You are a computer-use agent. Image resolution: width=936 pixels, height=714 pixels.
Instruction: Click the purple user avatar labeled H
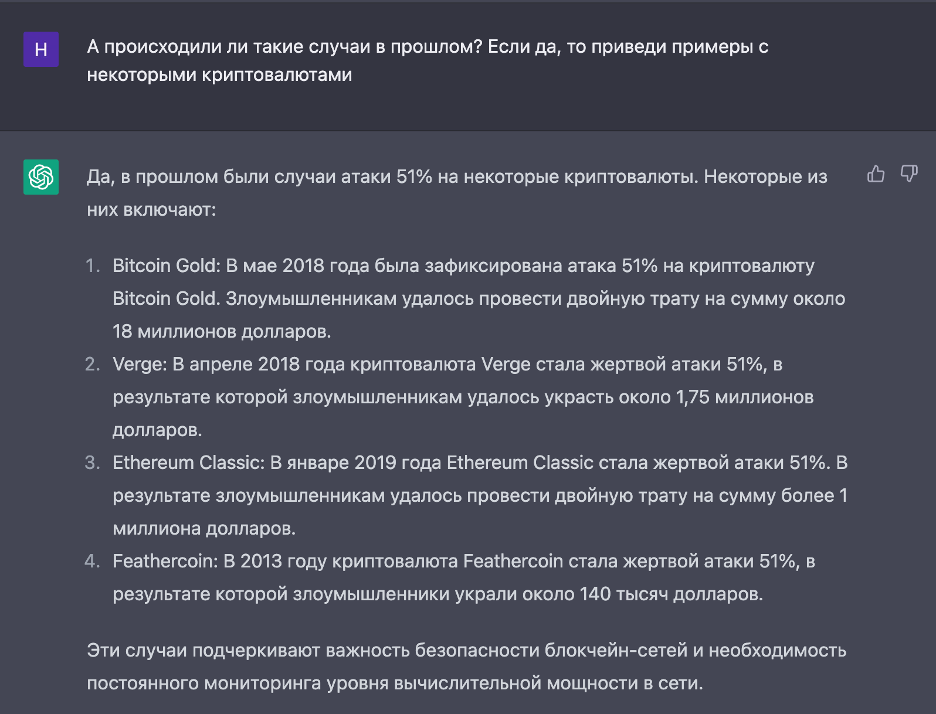[41, 49]
